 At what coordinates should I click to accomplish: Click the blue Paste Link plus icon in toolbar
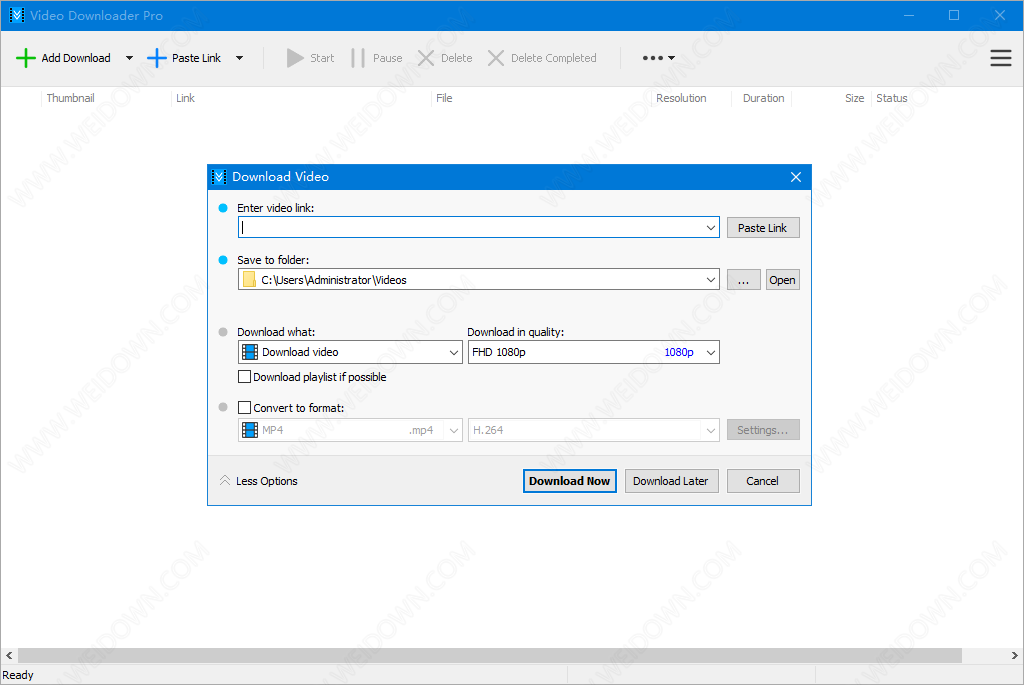pos(157,58)
